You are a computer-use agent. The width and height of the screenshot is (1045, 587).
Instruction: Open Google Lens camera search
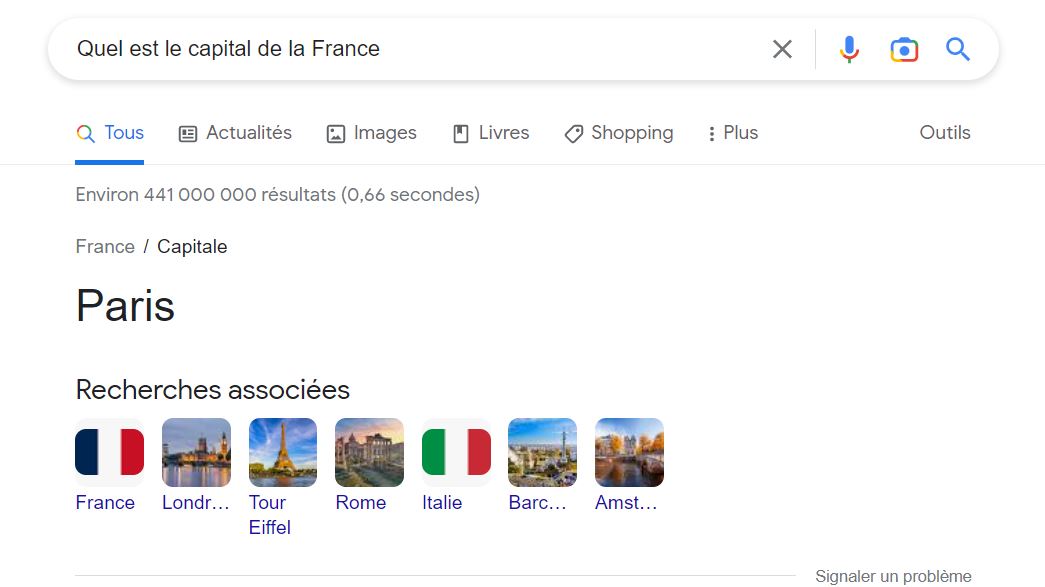pos(904,48)
